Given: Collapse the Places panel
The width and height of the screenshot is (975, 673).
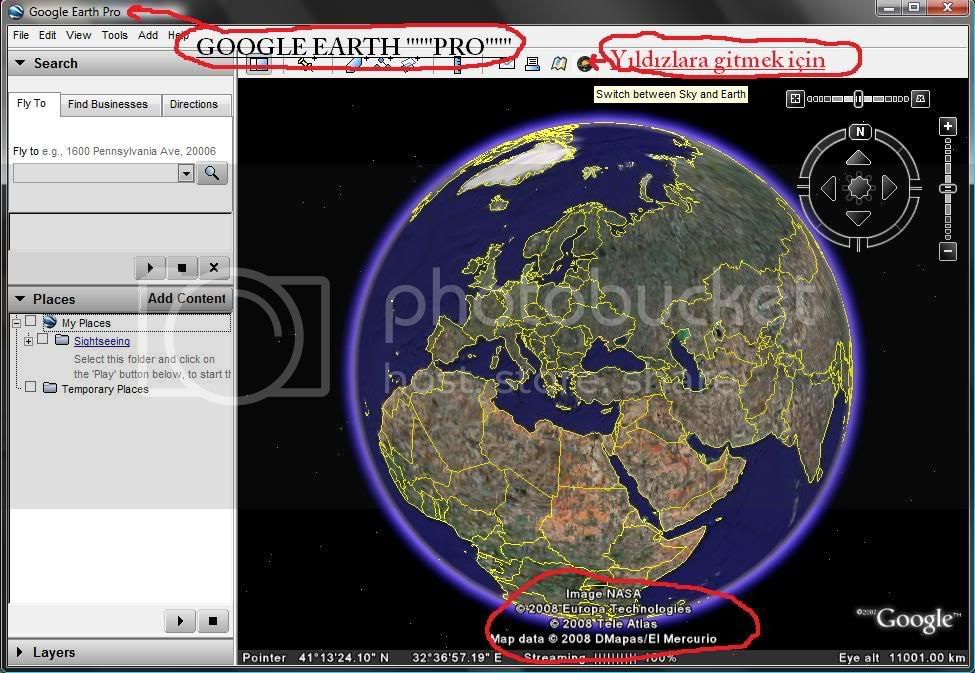Looking at the screenshot, I should [x=21, y=299].
